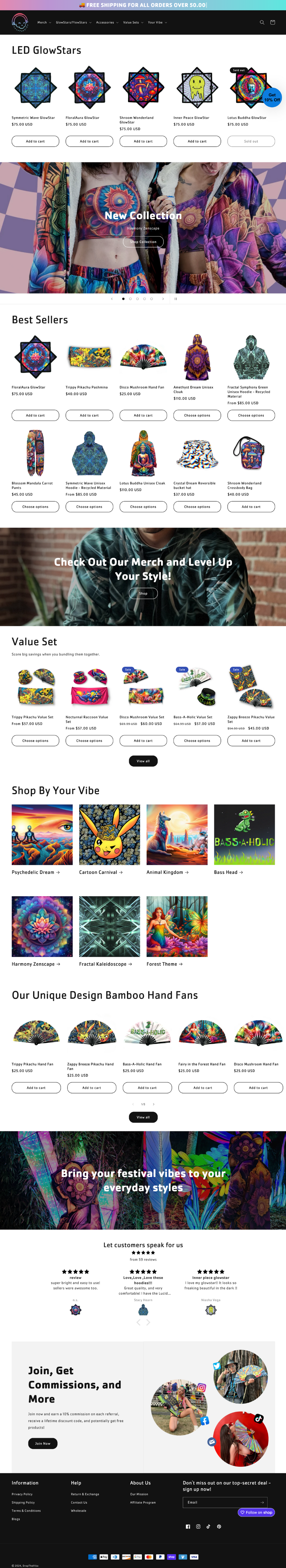The height and width of the screenshot is (1568, 286).
Task: Click the DropTheVibe logo in header
Action: [x=19, y=22]
